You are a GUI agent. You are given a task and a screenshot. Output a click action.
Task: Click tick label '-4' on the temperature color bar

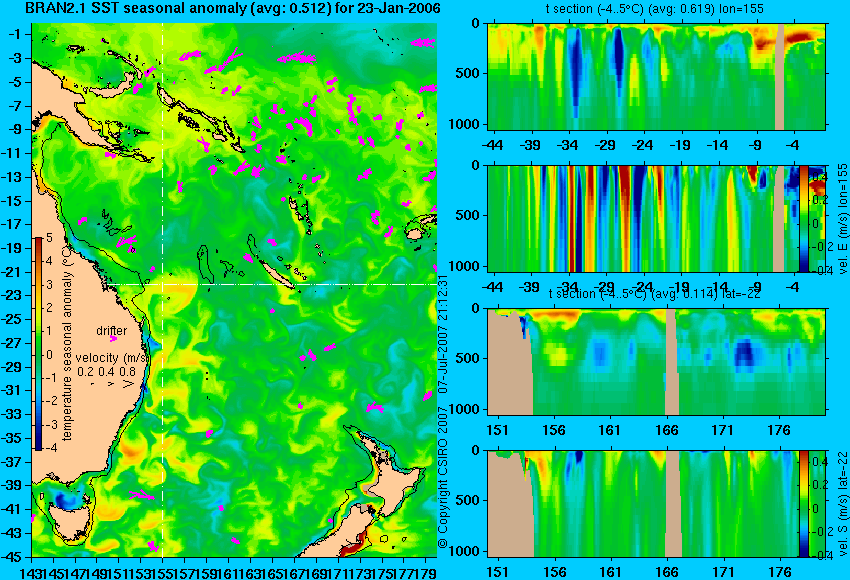pyautogui.click(x=49, y=448)
